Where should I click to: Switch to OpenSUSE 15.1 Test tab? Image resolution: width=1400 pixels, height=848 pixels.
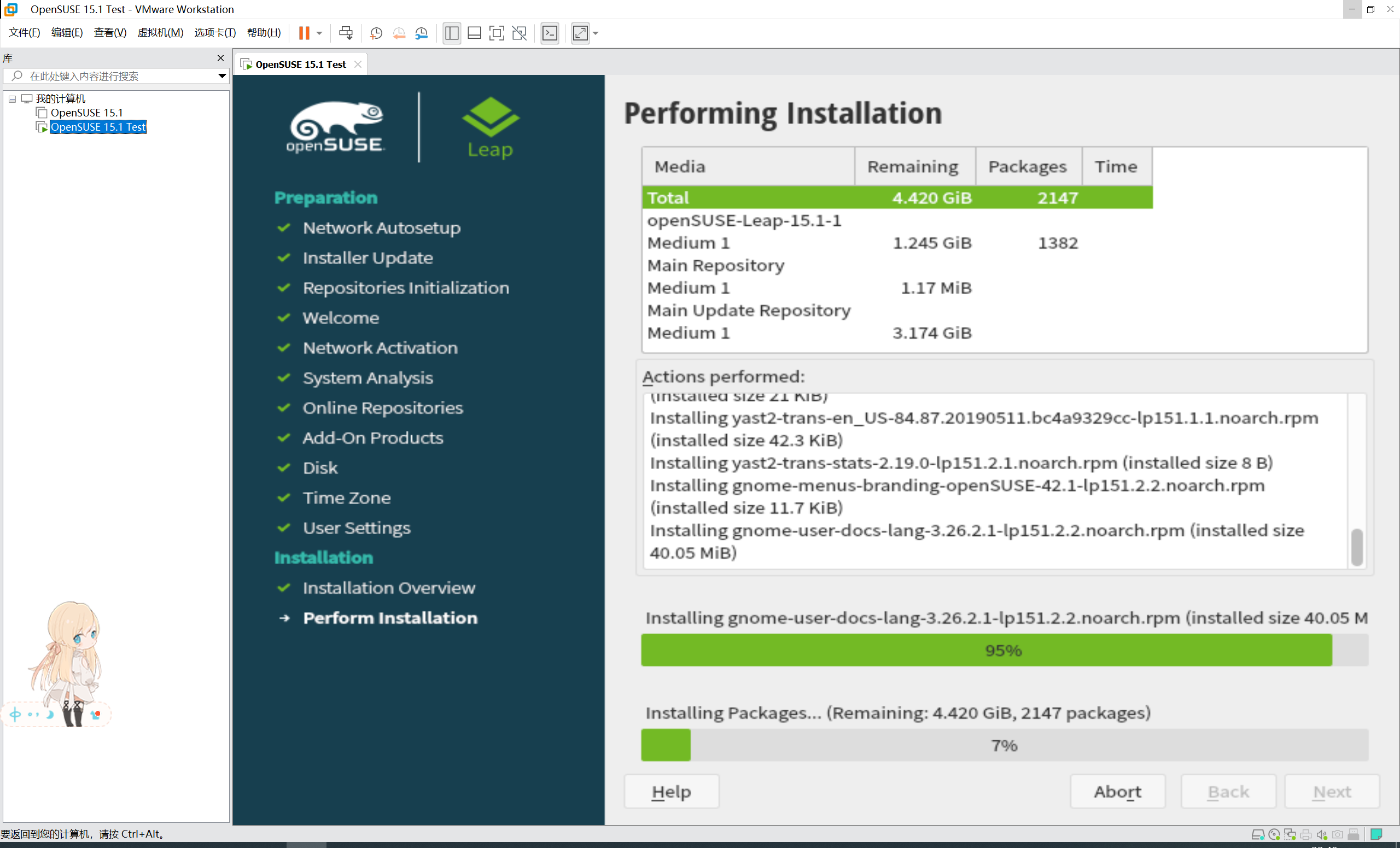click(x=300, y=64)
